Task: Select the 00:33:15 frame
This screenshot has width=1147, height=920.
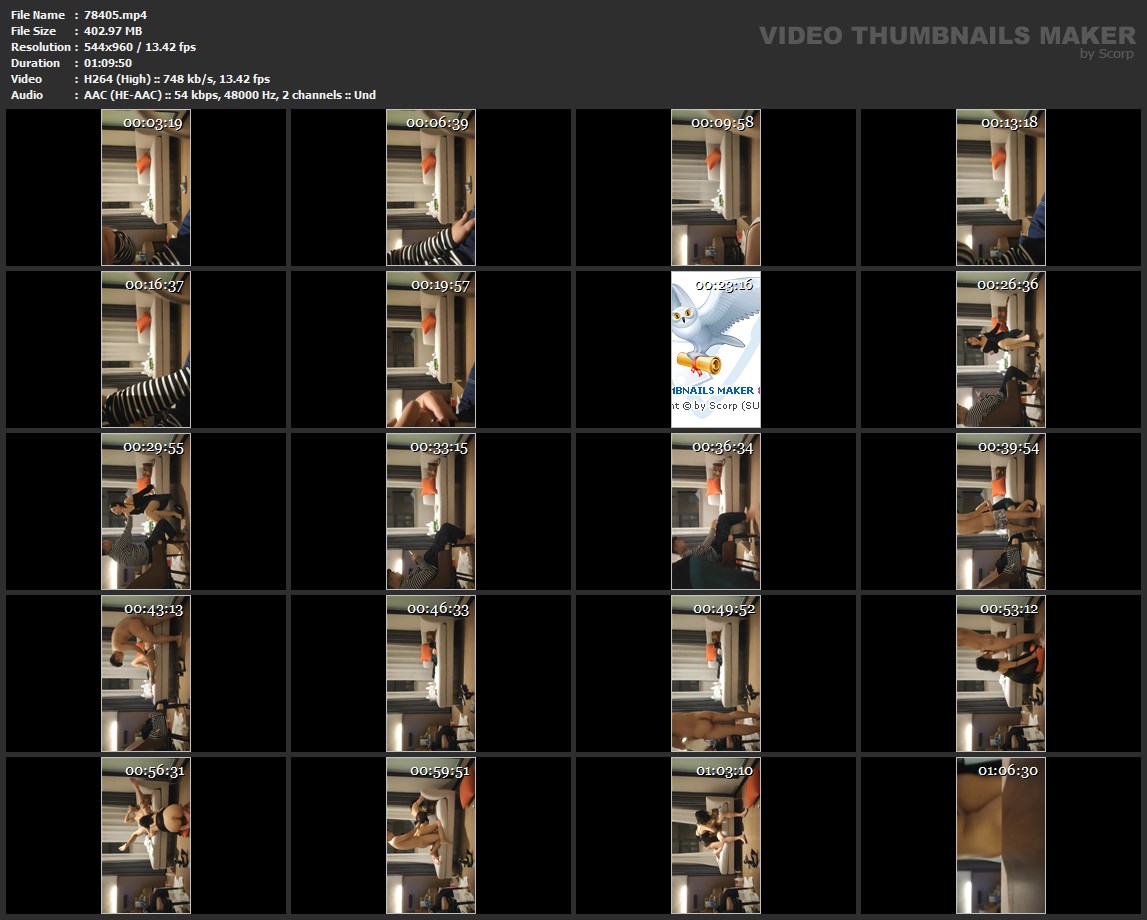Action: click(x=431, y=511)
